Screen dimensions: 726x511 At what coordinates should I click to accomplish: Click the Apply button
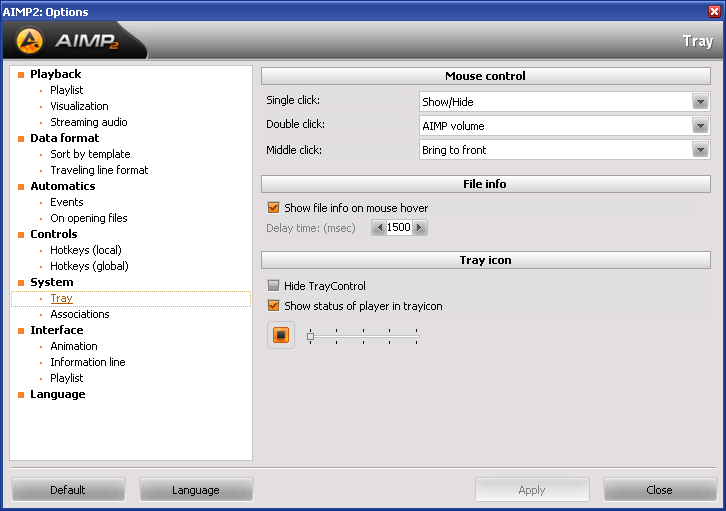[532, 490]
